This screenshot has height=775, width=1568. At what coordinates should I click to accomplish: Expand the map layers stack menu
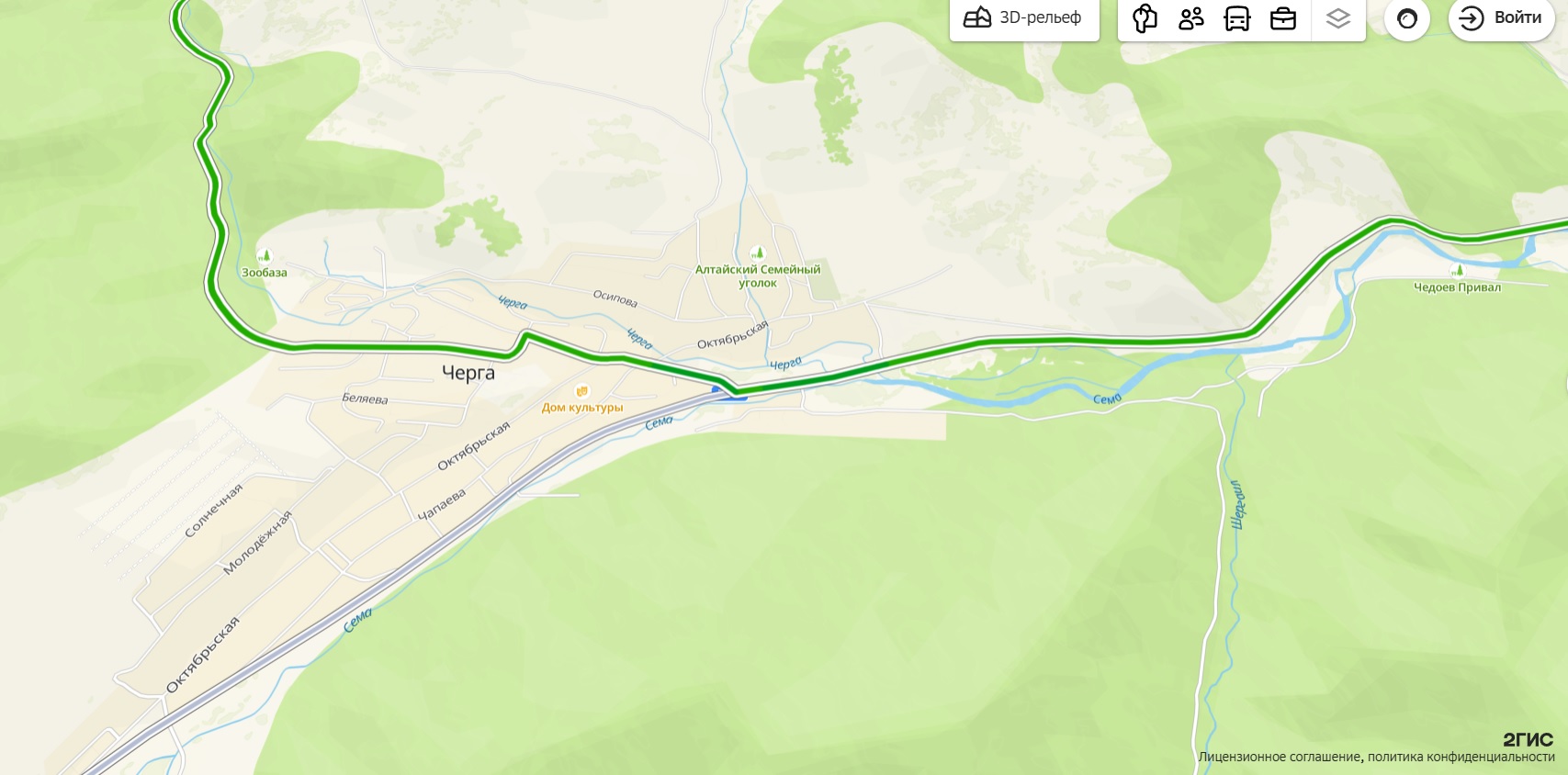(1338, 18)
